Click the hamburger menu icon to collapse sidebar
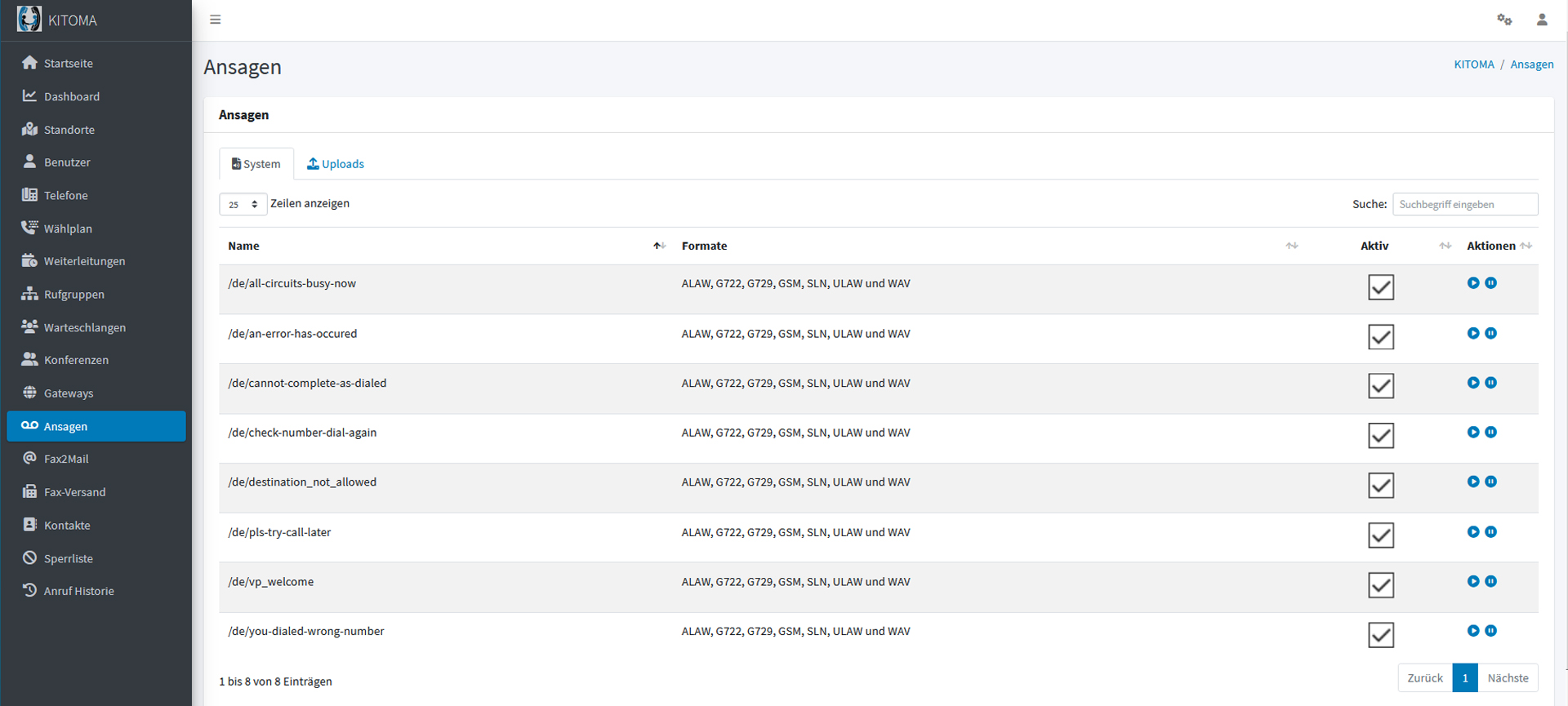Viewport: 1568px width, 706px height. [x=216, y=20]
